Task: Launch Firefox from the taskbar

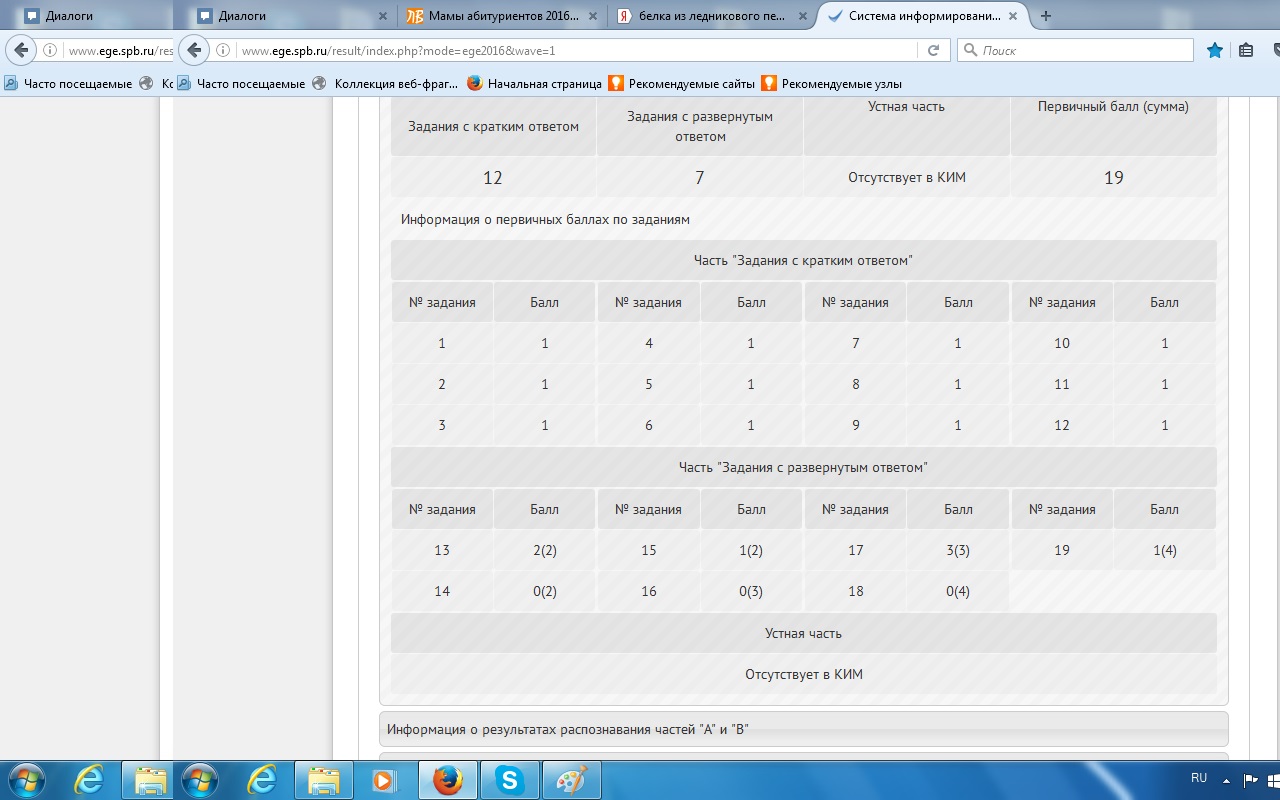Action: (448, 780)
